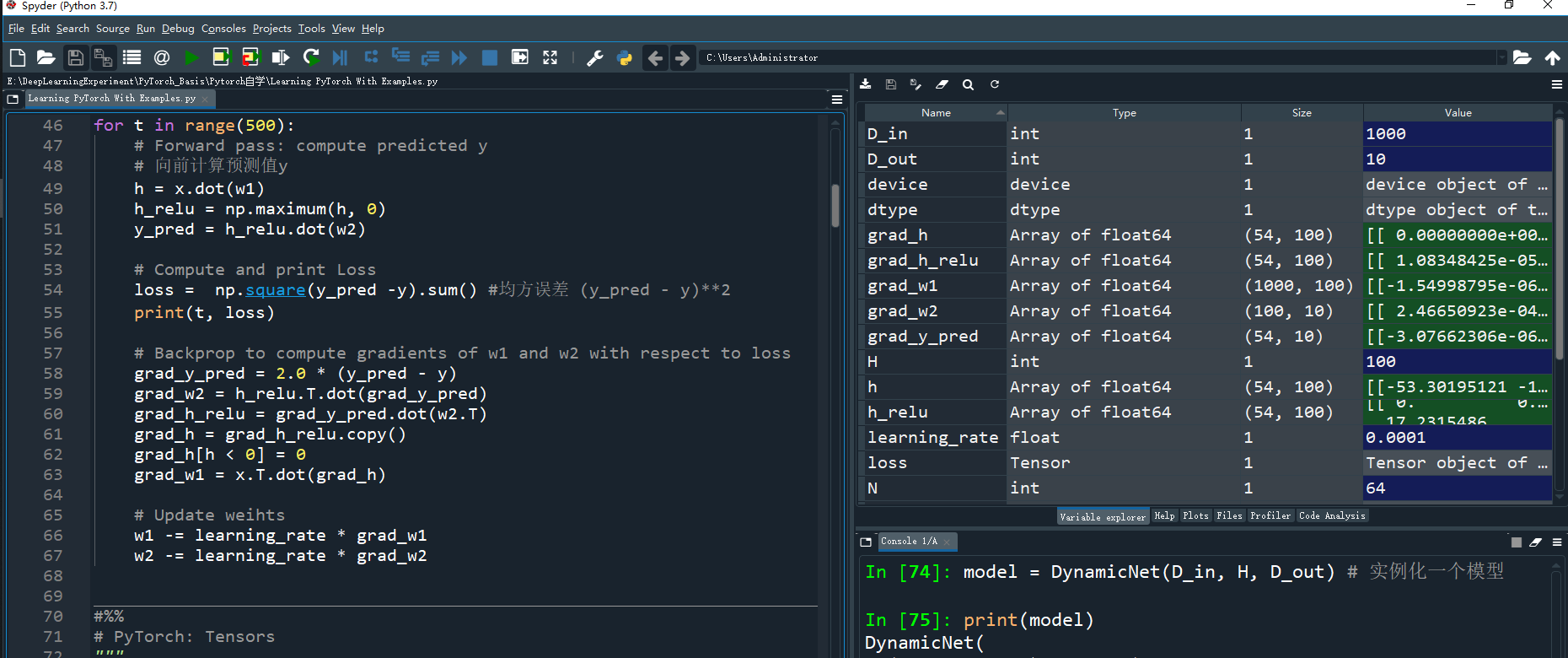
Task: Switch to the Profiler tab
Action: 1270,515
